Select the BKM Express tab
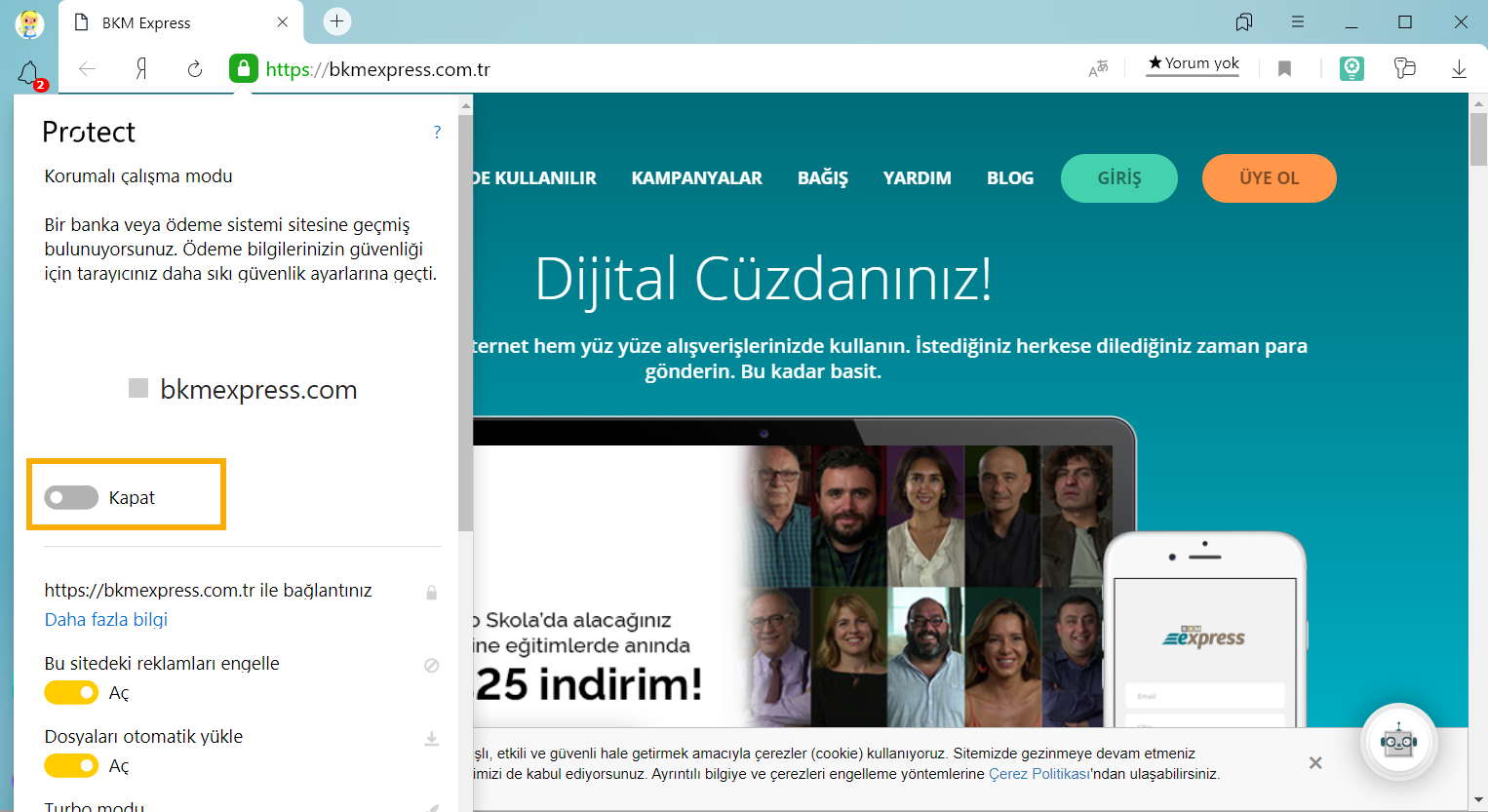The width and height of the screenshot is (1488, 812). (x=181, y=22)
